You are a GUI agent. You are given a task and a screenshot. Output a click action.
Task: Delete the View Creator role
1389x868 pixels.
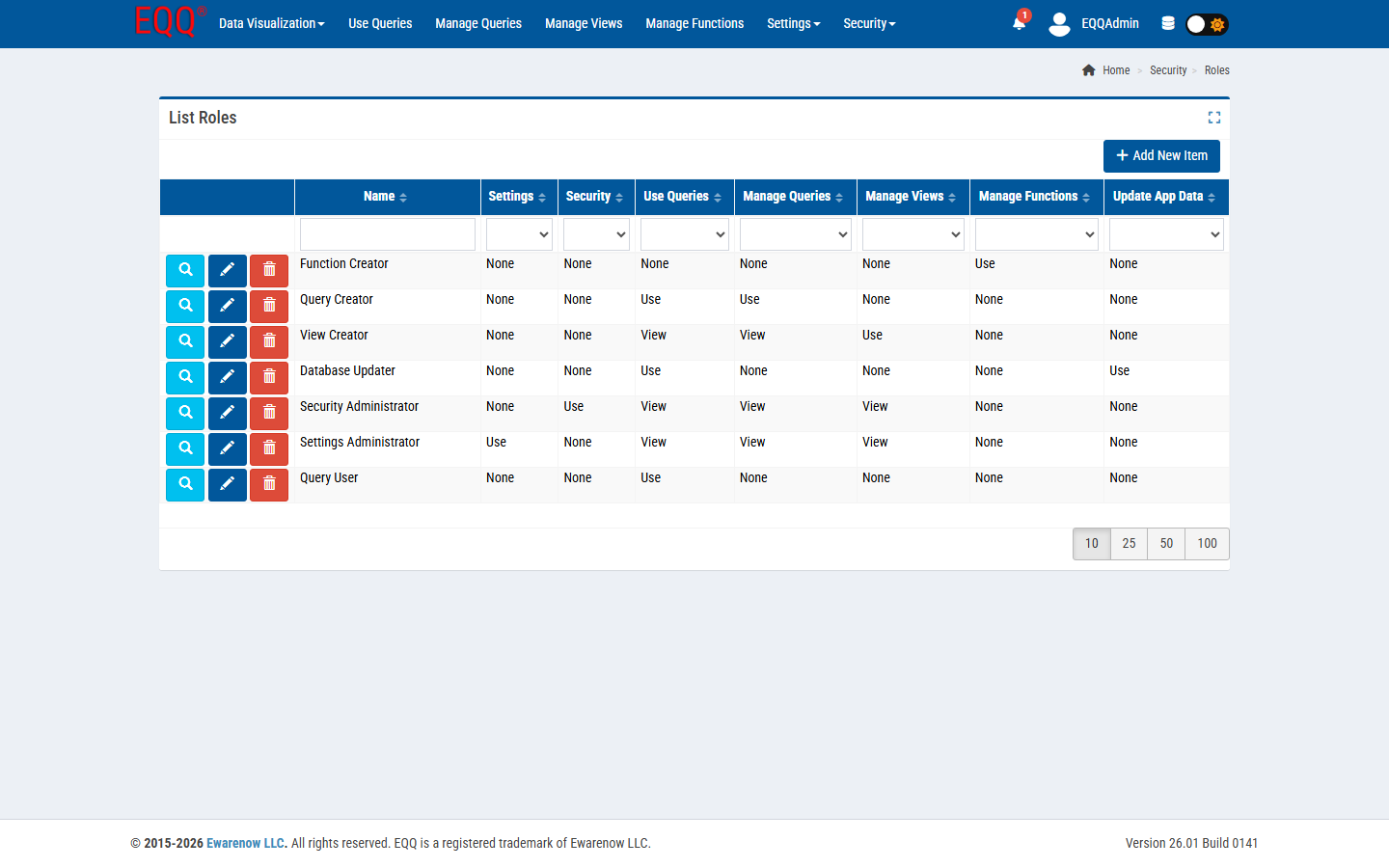[x=269, y=342]
